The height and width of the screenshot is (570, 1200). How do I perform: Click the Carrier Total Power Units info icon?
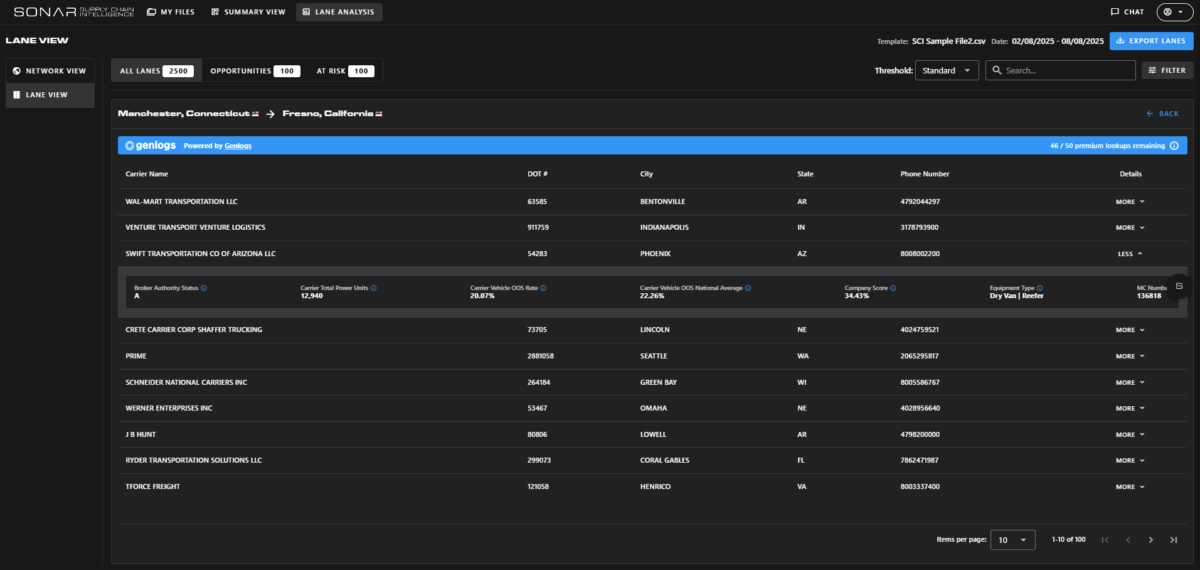tap(374, 288)
